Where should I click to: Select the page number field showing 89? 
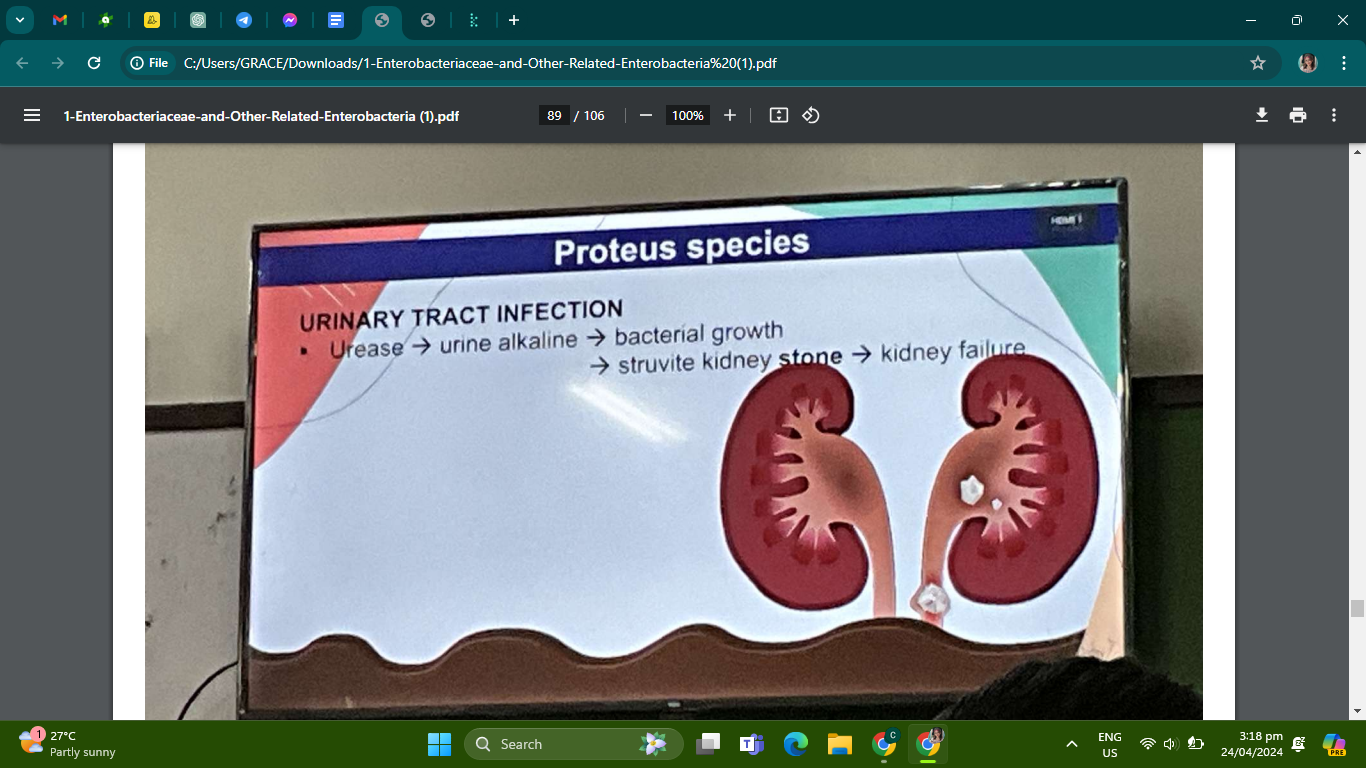(x=554, y=115)
